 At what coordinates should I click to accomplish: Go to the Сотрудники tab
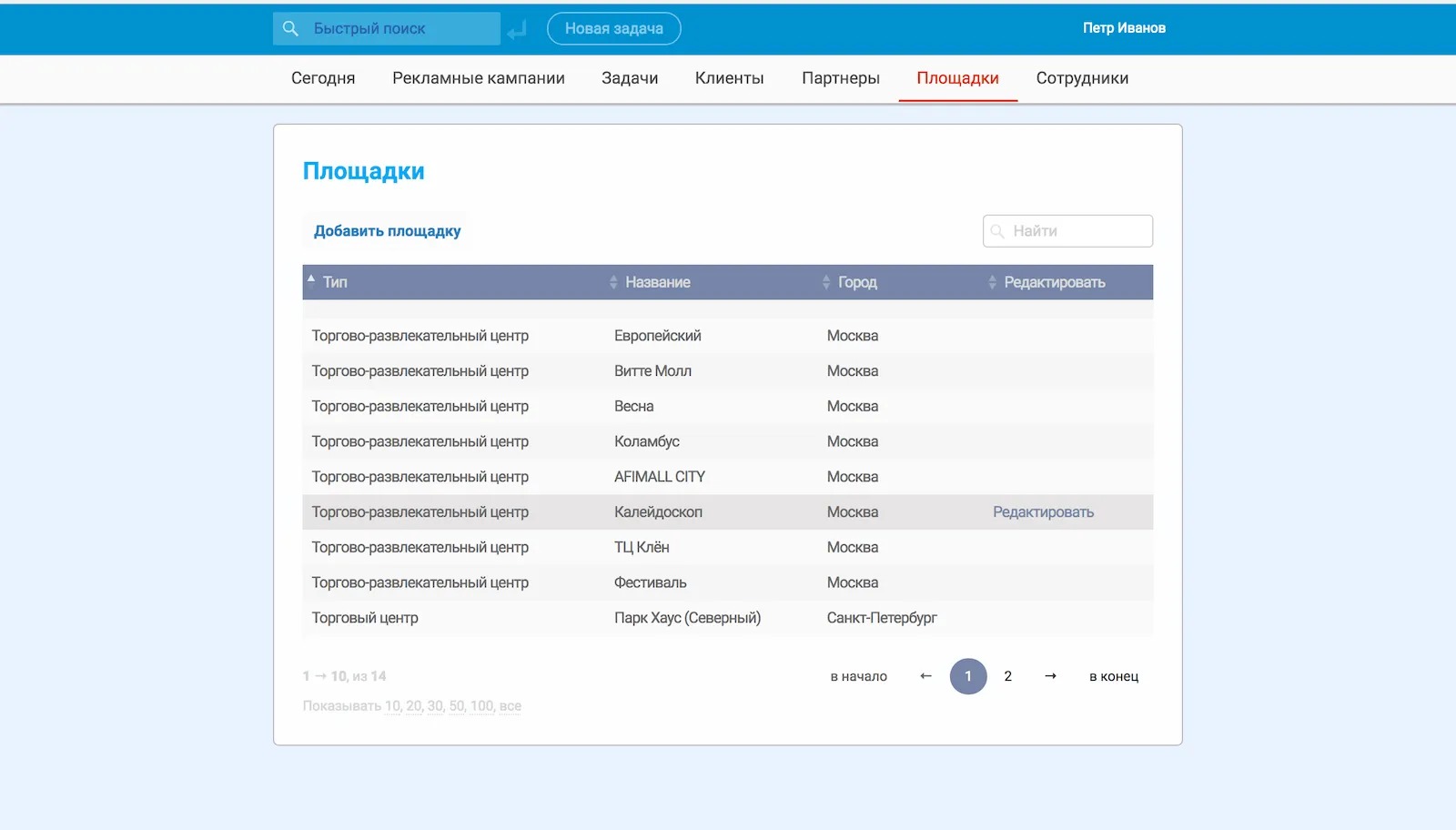coord(1082,78)
